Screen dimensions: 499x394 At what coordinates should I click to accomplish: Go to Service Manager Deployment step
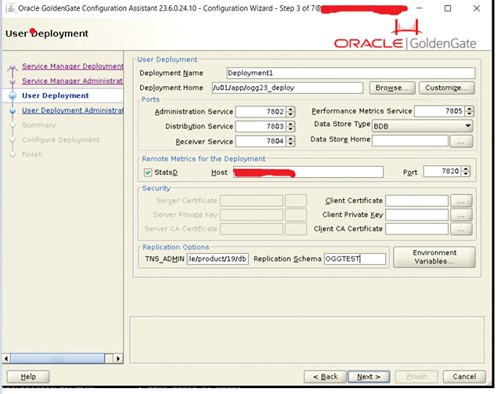73,66
